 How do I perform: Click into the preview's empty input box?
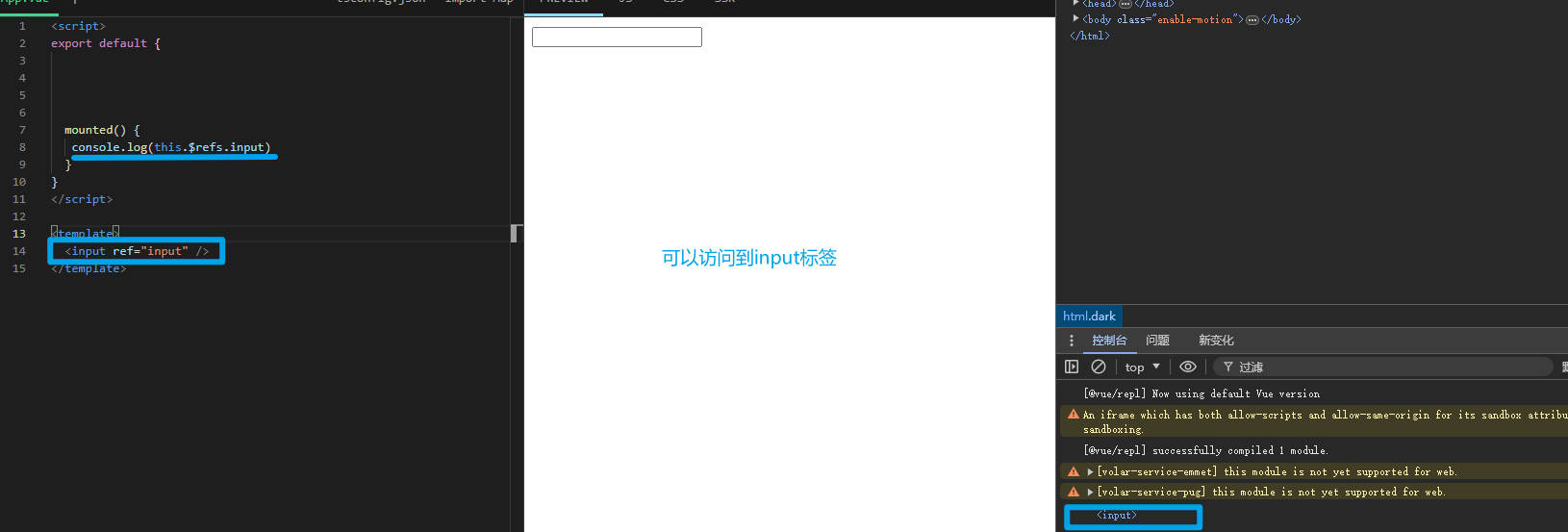[617, 37]
